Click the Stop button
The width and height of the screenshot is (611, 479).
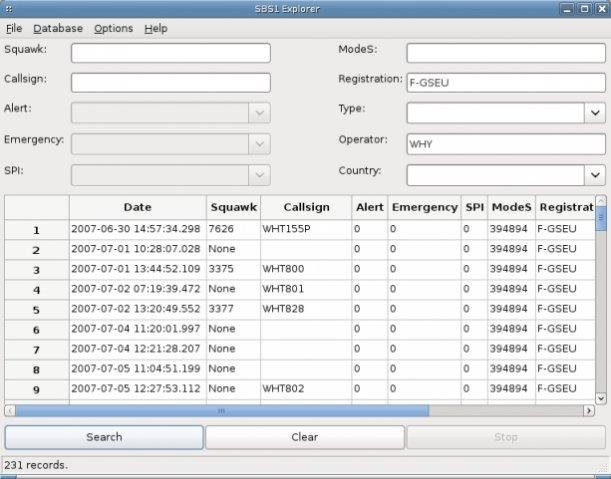pos(506,437)
